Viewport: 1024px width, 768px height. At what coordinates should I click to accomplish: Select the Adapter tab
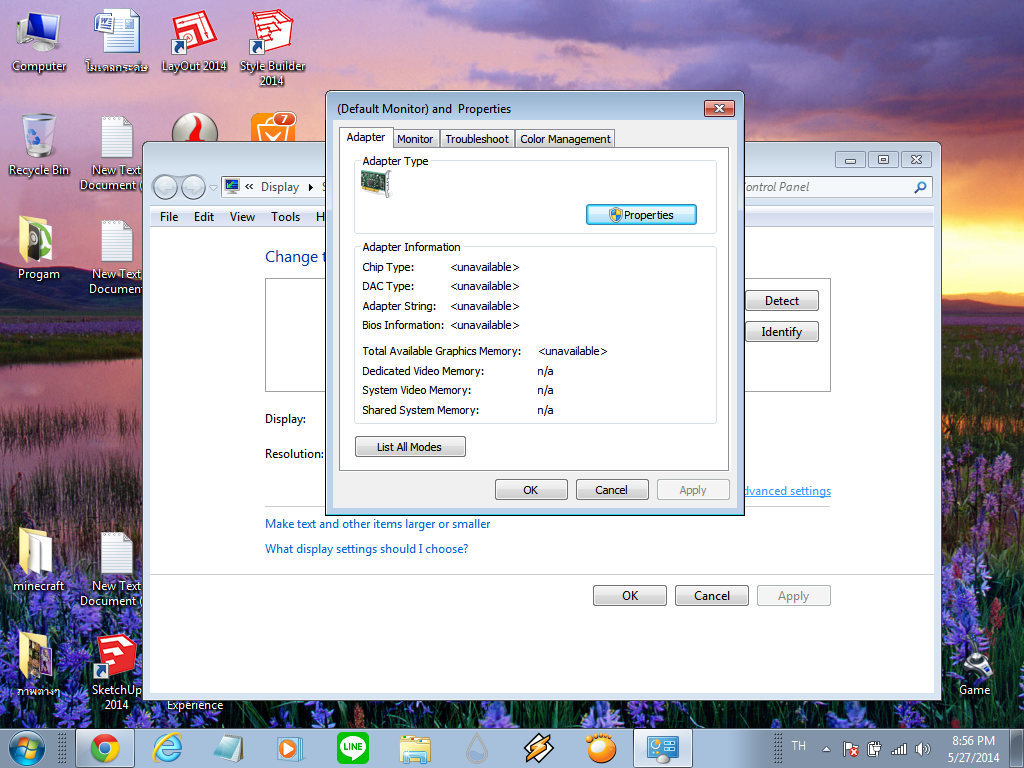pos(366,137)
